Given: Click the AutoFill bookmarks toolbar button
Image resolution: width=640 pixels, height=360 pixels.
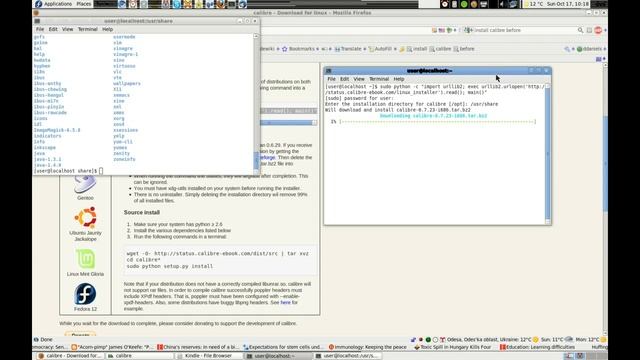Looking at the screenshot, I should coord(380,49).
